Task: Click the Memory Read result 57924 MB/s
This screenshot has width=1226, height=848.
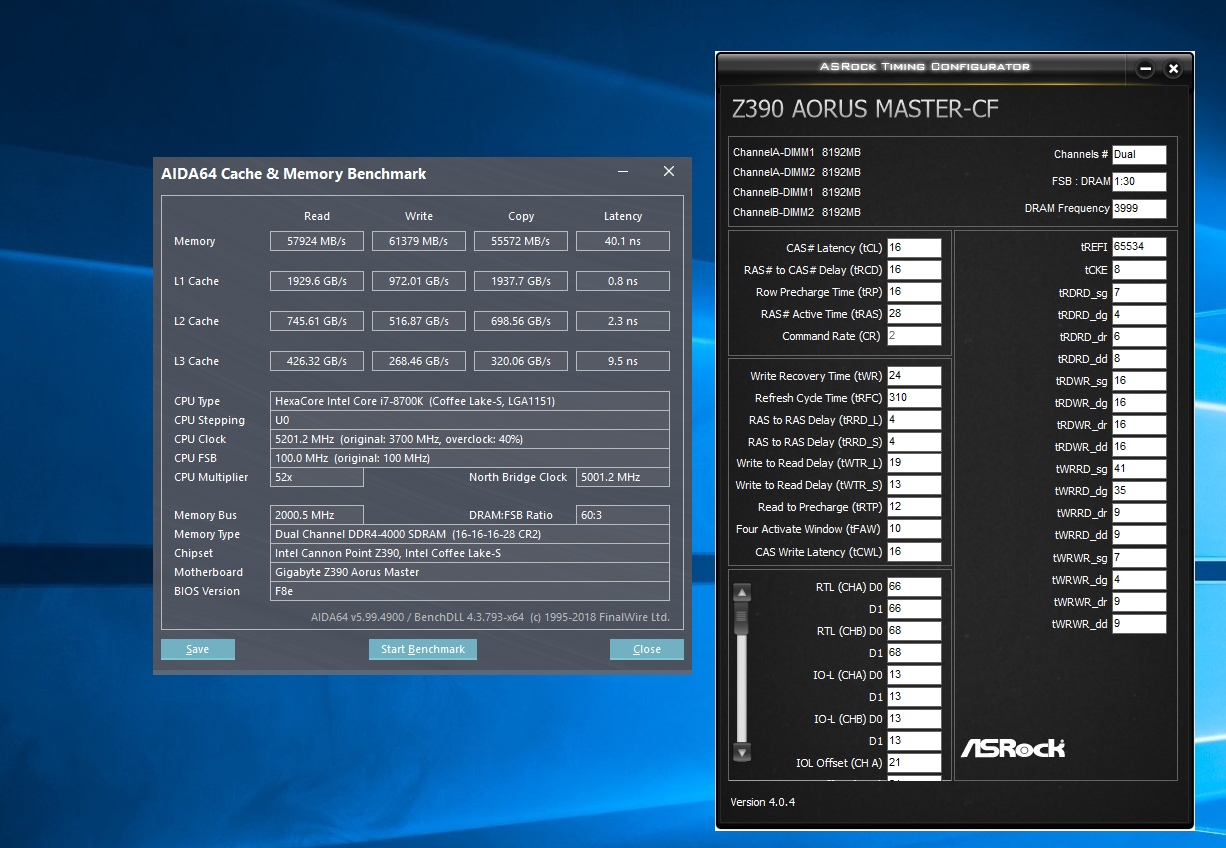Action: tap(317, 241)
